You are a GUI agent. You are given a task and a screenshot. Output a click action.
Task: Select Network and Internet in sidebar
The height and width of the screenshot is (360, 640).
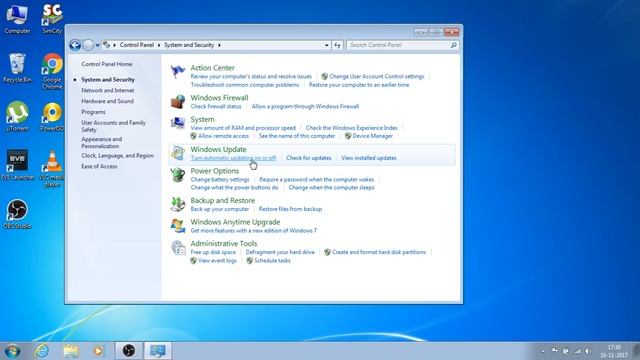107,90
